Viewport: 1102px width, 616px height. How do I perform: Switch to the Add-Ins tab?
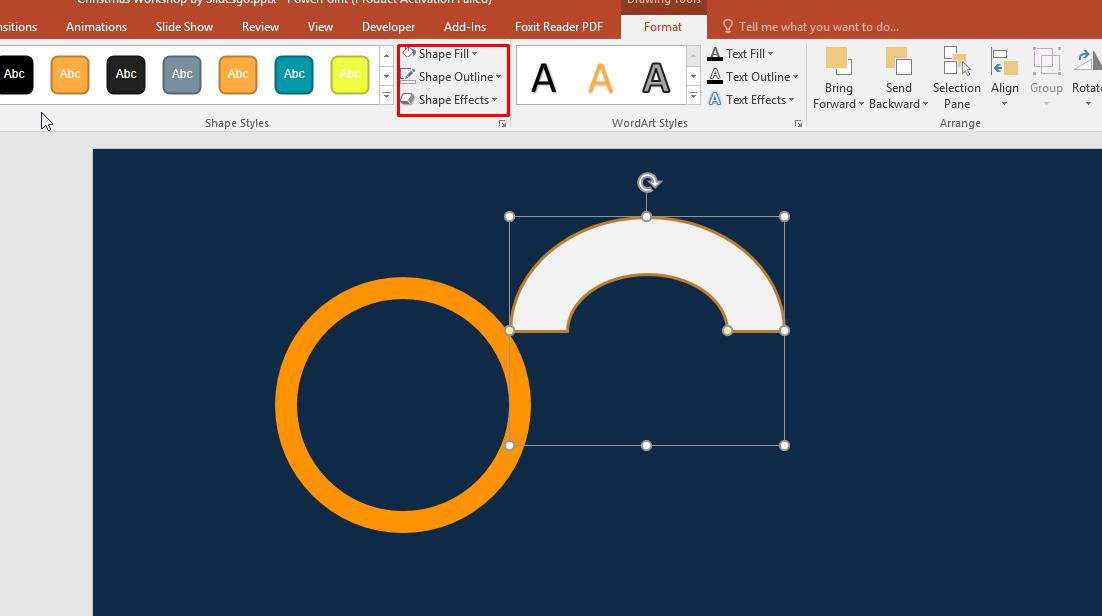click(465, 27)
